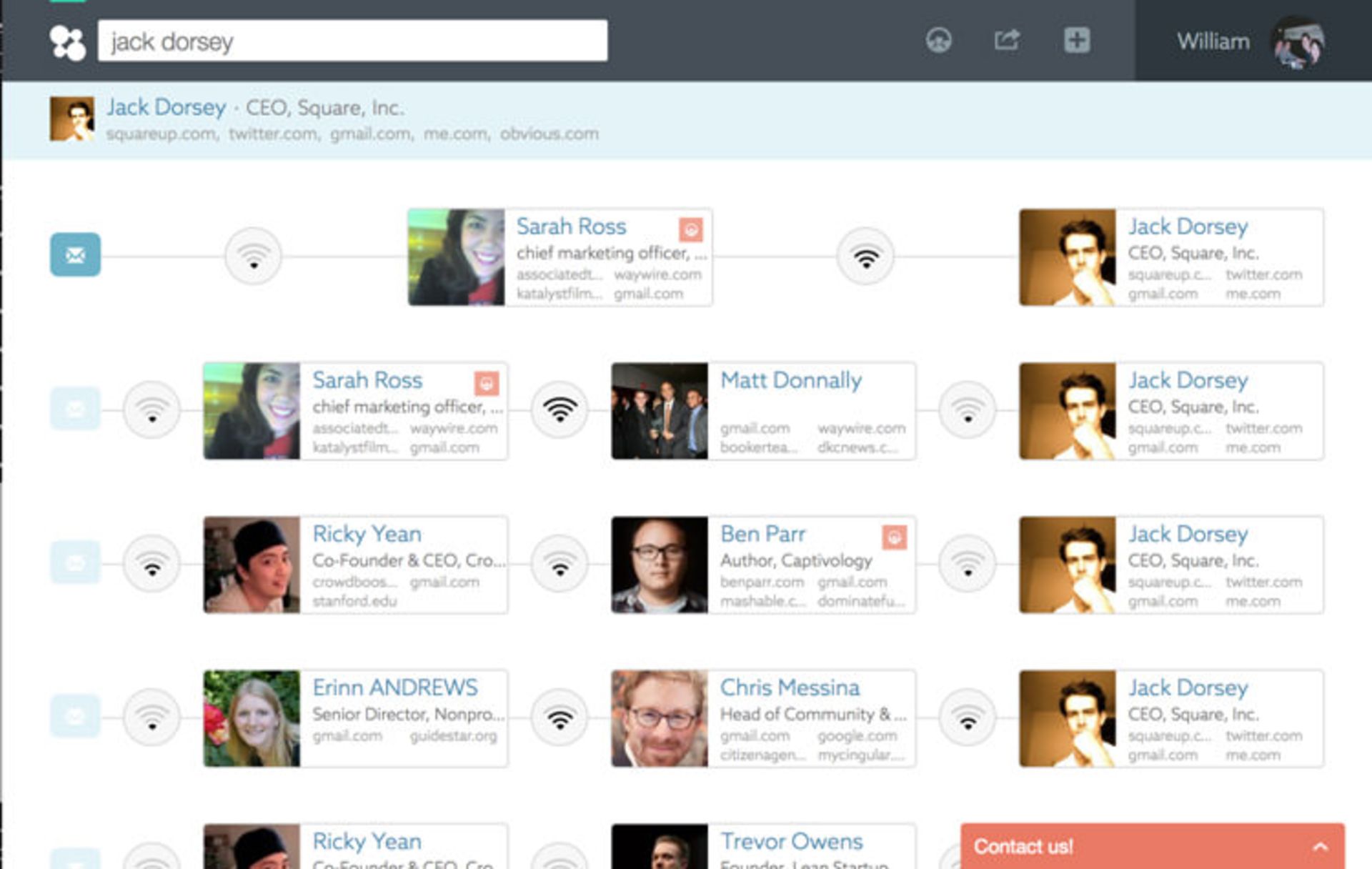Viewport: 1372px width, 869px height.
Task: Open Matt Donnally profile name link
Action: click(x=790, y=380)
